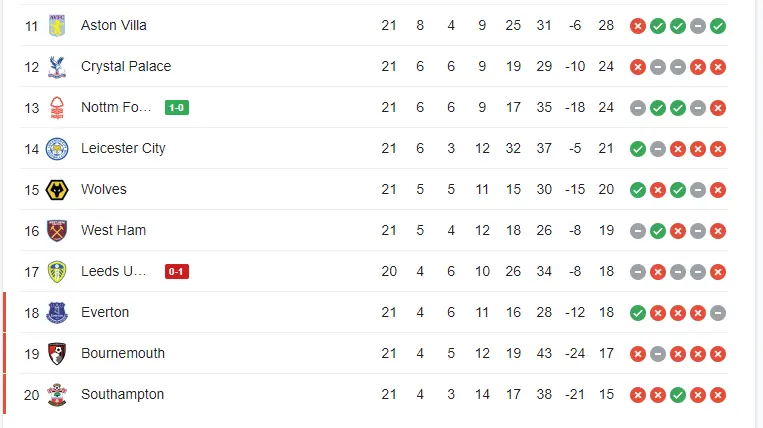This screenshot has height=428, width=763.
Task: Click the Crystal Palace eagle crest
Action: click(x=57, y=66)
